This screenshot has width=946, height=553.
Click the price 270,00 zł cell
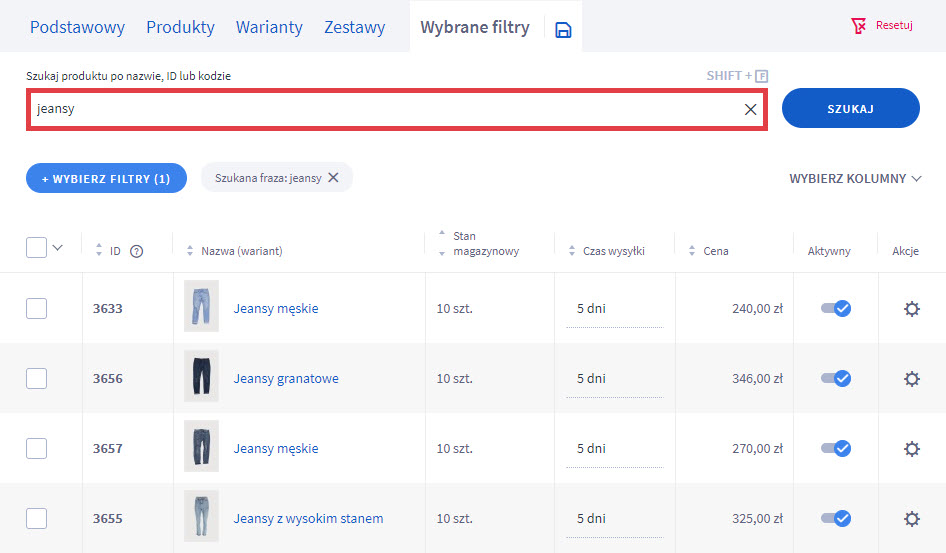point(757,448)
